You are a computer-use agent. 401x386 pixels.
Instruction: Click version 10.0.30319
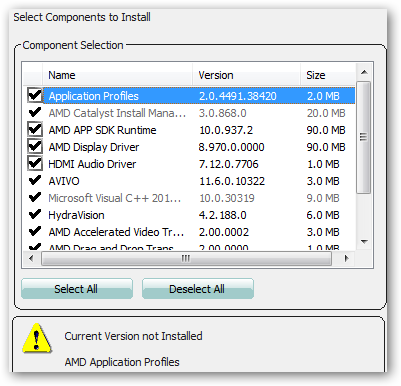(x=227, y=198)
